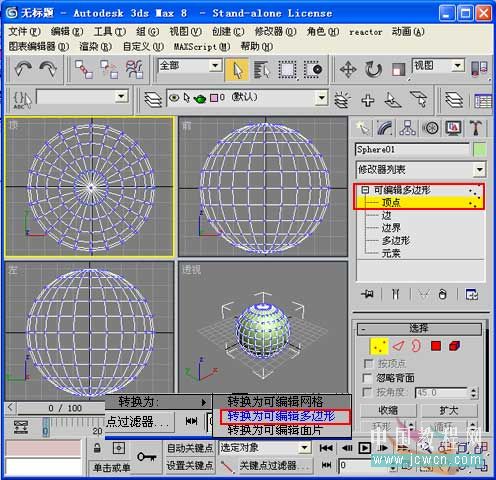
Task: Open the 修改器列表 dropdown
Action: click(420, 170)
